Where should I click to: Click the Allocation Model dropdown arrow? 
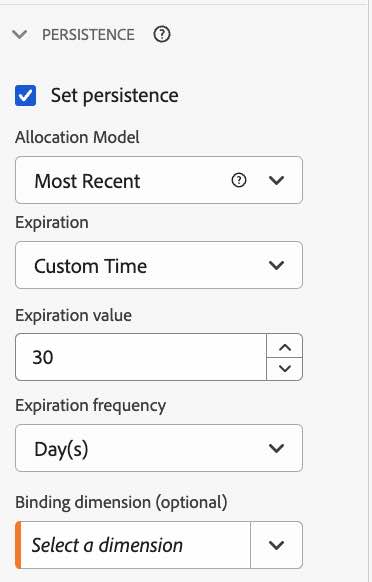point(277,180)
